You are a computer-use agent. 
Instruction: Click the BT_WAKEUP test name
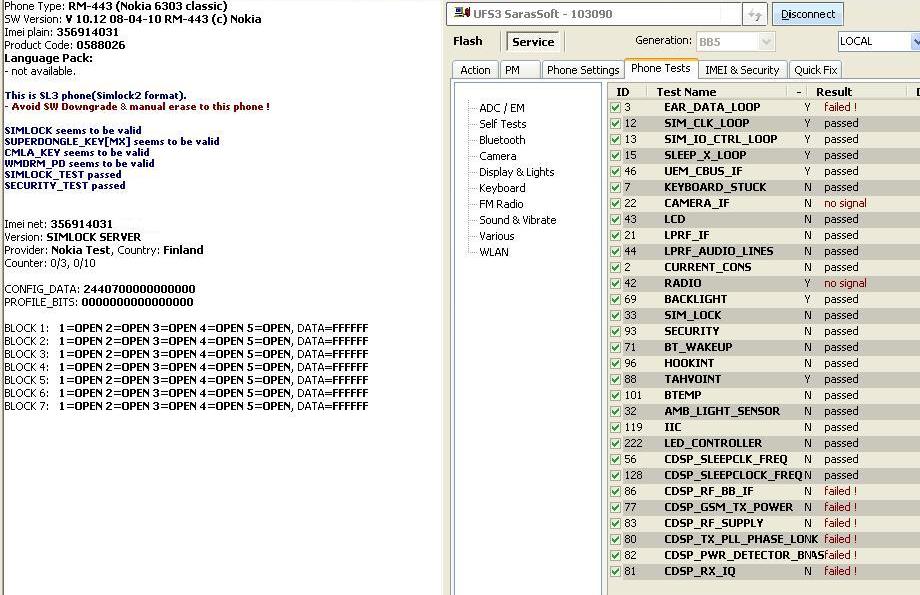tap(698, 347)
